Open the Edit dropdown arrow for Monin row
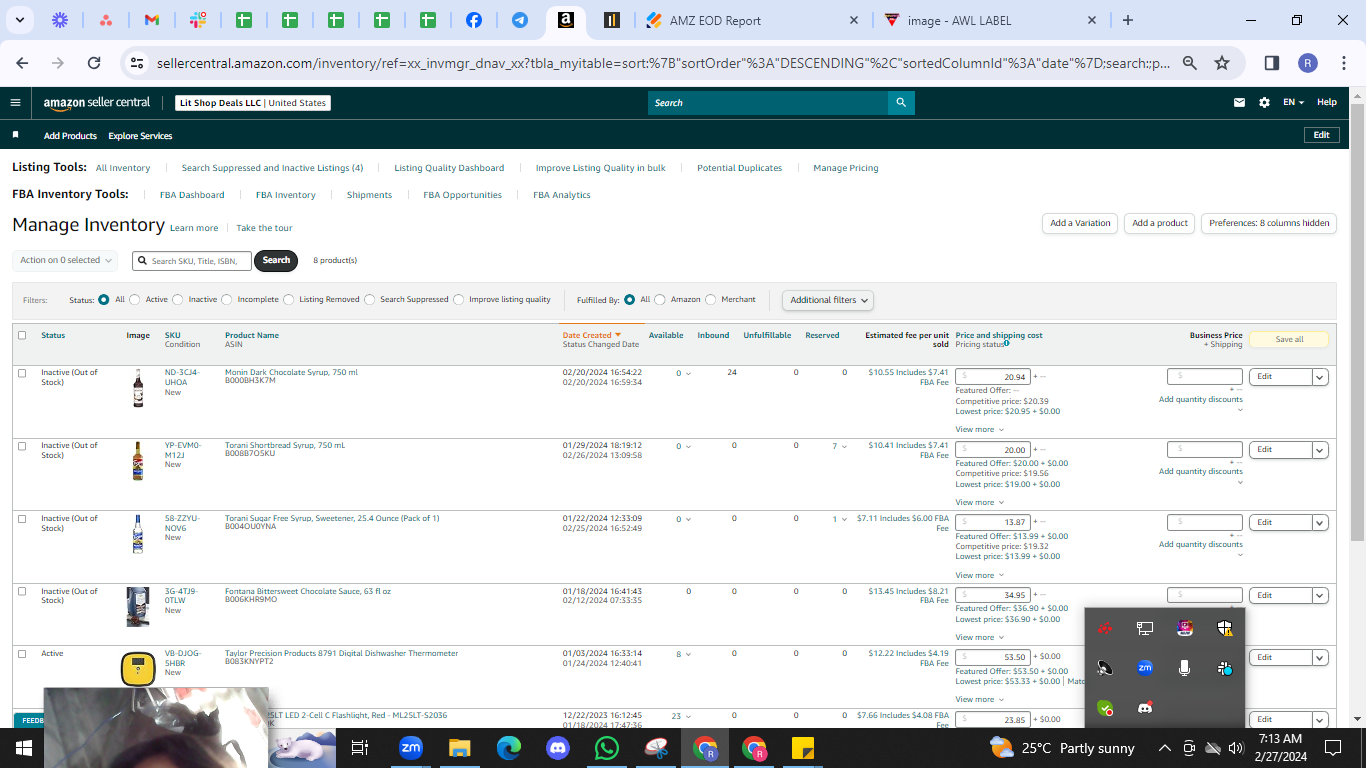This screenshot has height=768, width=1366. tap(1320, 377)
